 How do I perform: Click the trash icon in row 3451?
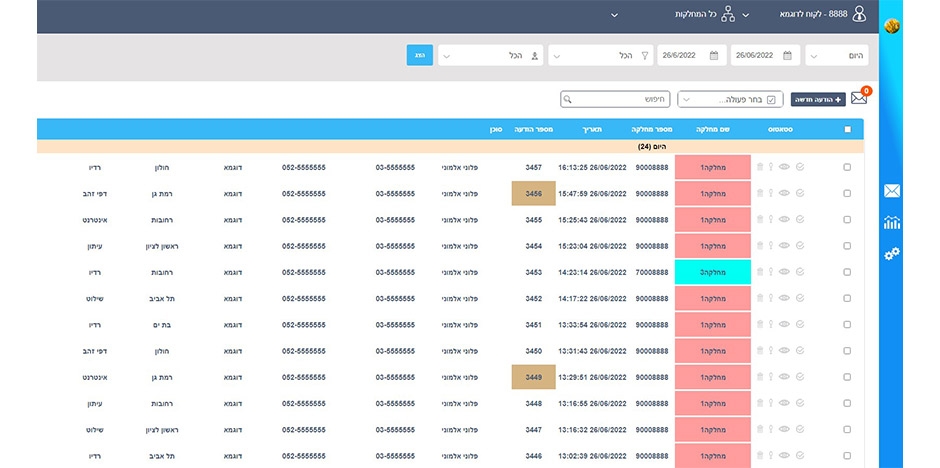(760, 324)
